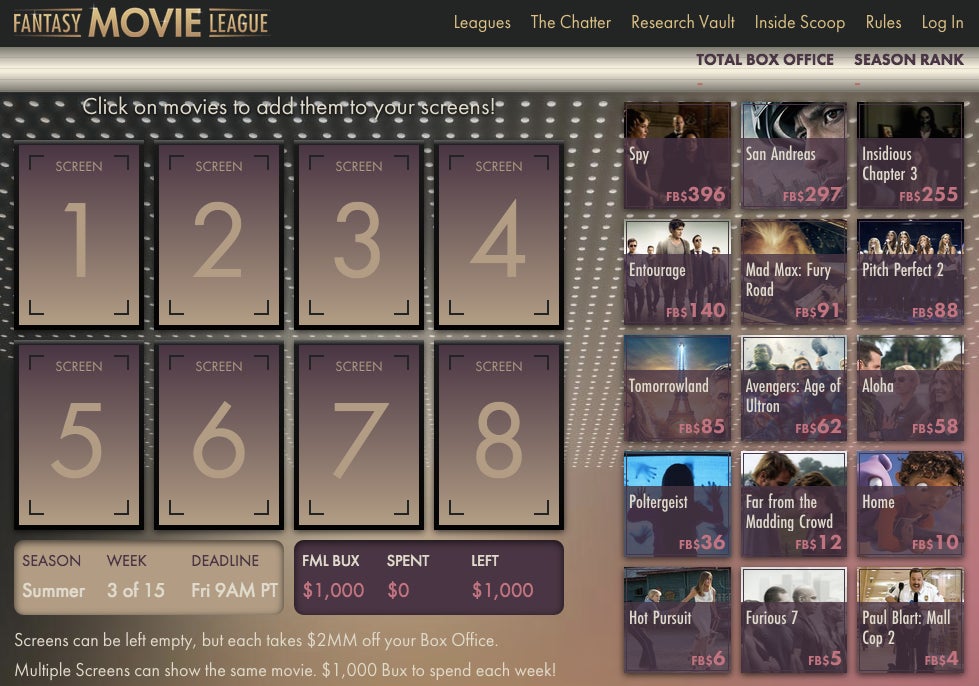Click the 'Multiple Screens can show' note
This screenshot has width=979, height=686.
[285, 670]
